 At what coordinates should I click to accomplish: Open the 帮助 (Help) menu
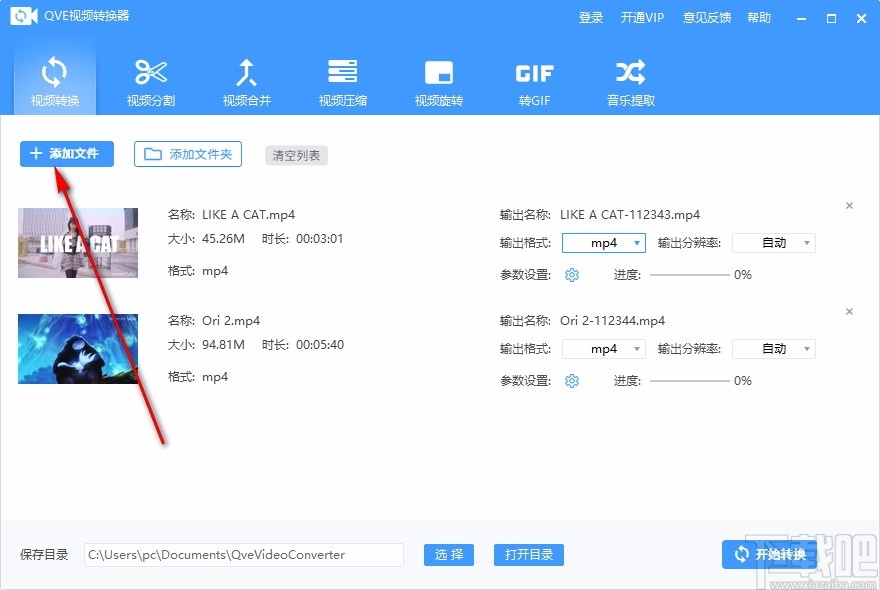coord(757,17)
